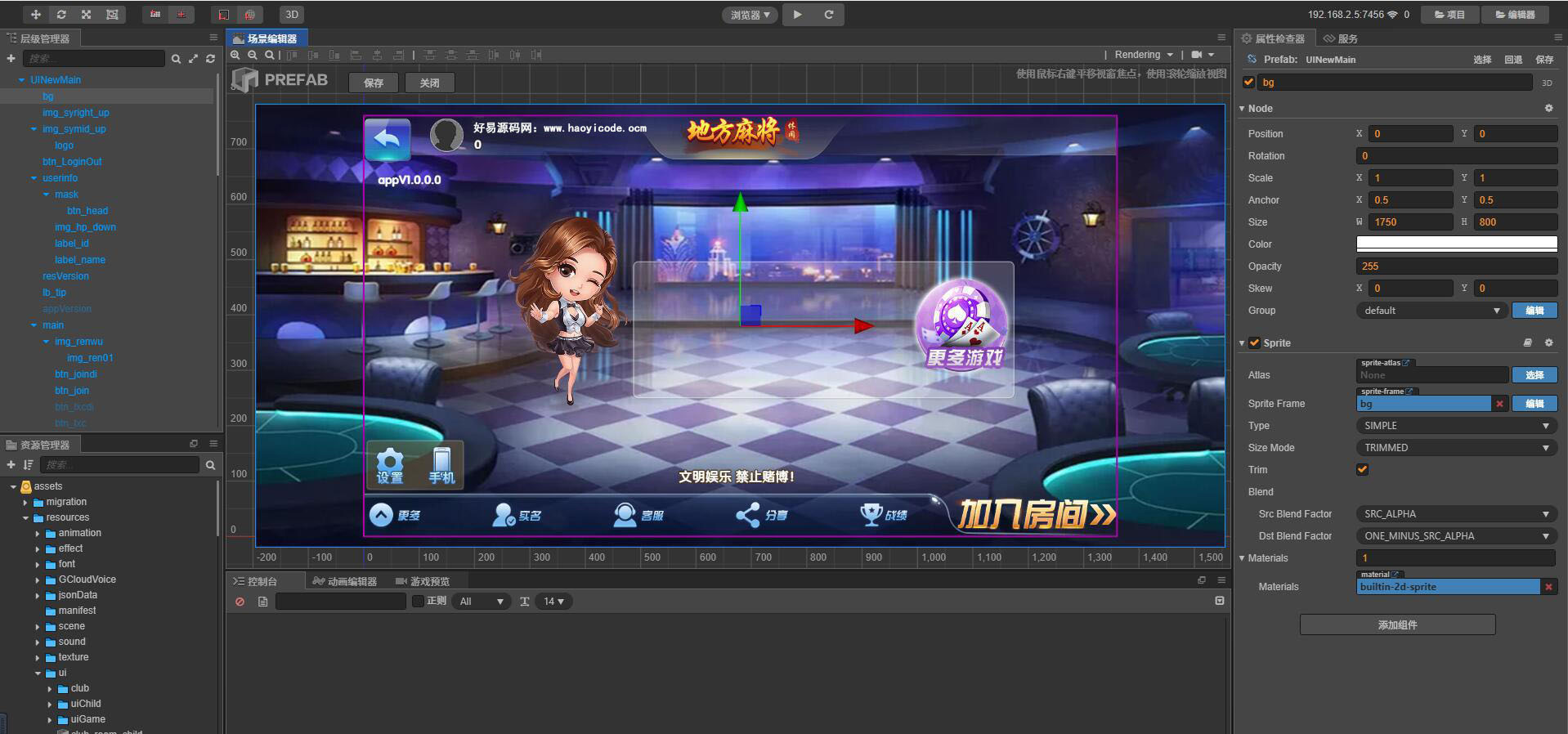
Task: Open the Size Mode TRIMMED dropdown
Action: [1456, 448]
